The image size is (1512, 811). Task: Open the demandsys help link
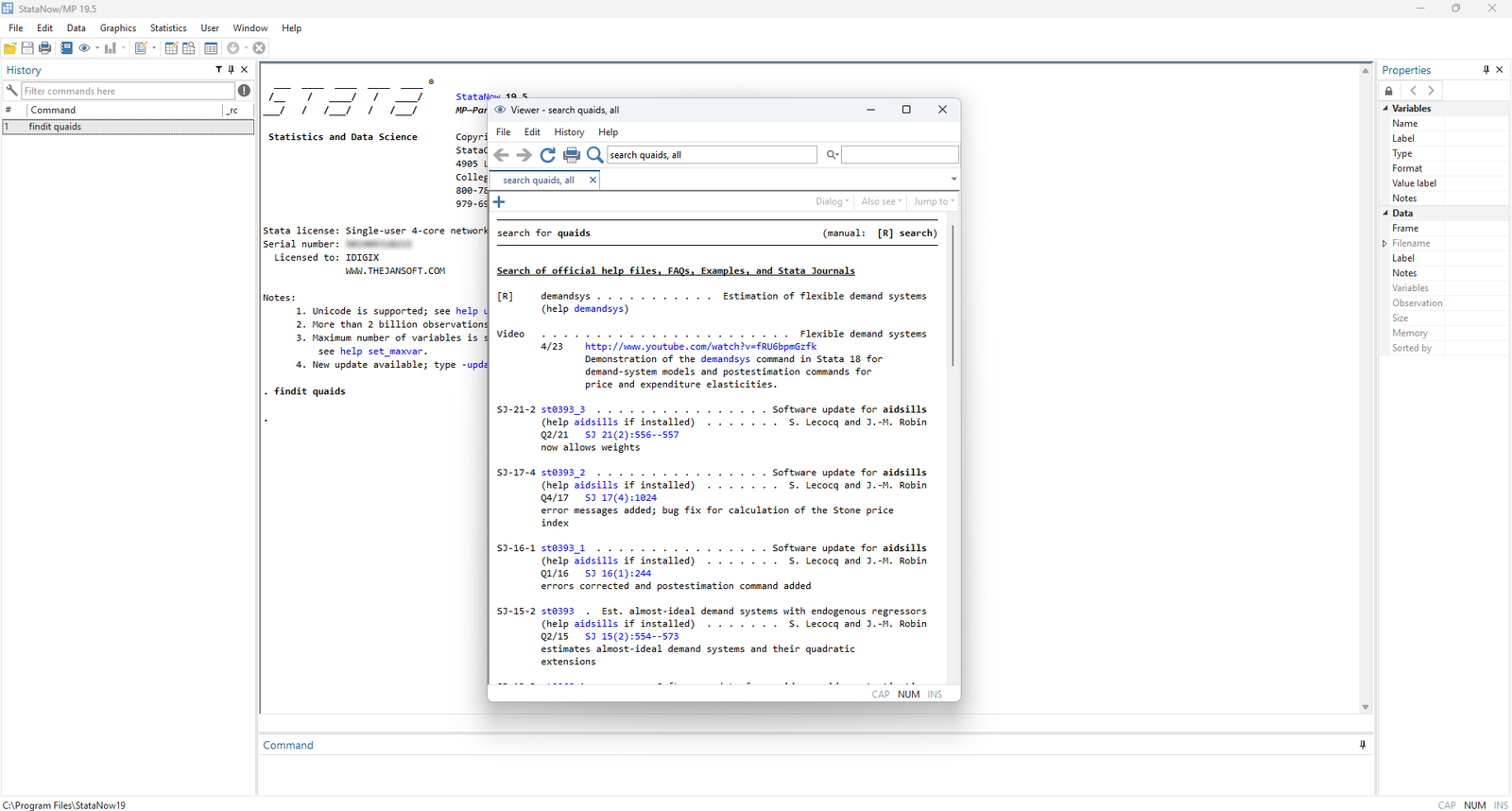[x=598, y=309]
